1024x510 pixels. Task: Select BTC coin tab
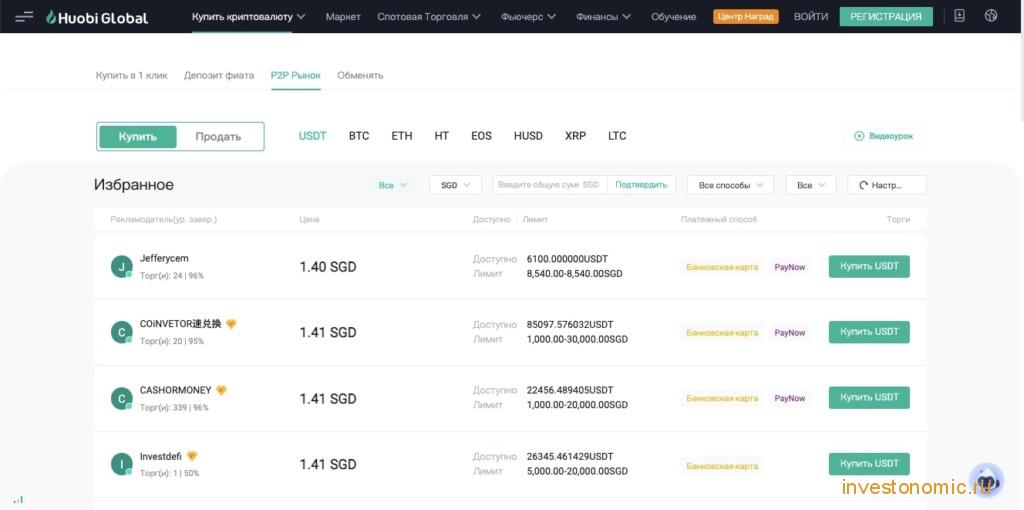359,136
